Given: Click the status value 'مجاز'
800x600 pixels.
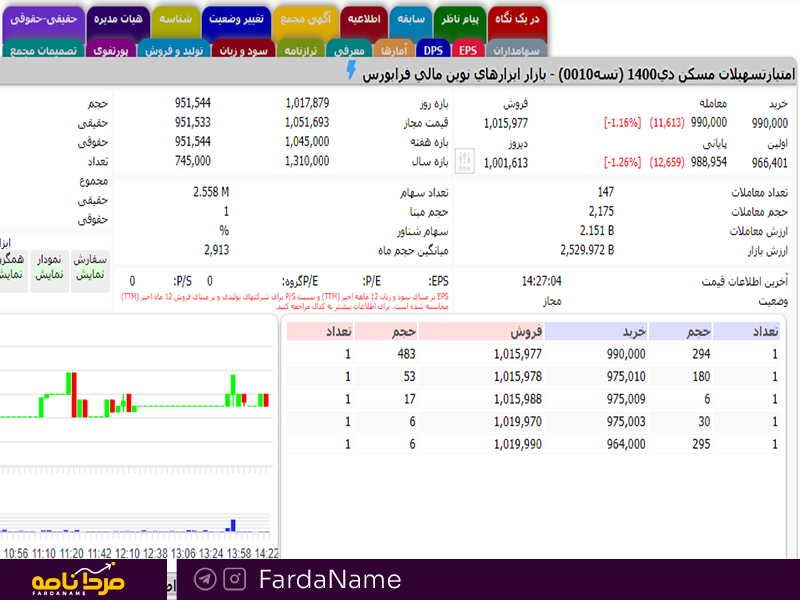Looking at the screenshot, I should [x=552, y=302].
